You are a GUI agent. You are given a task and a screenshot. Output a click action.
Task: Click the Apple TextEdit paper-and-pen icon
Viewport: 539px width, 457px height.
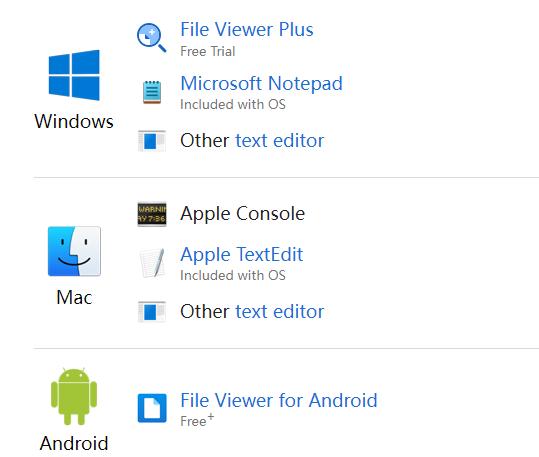pos(152,262)
